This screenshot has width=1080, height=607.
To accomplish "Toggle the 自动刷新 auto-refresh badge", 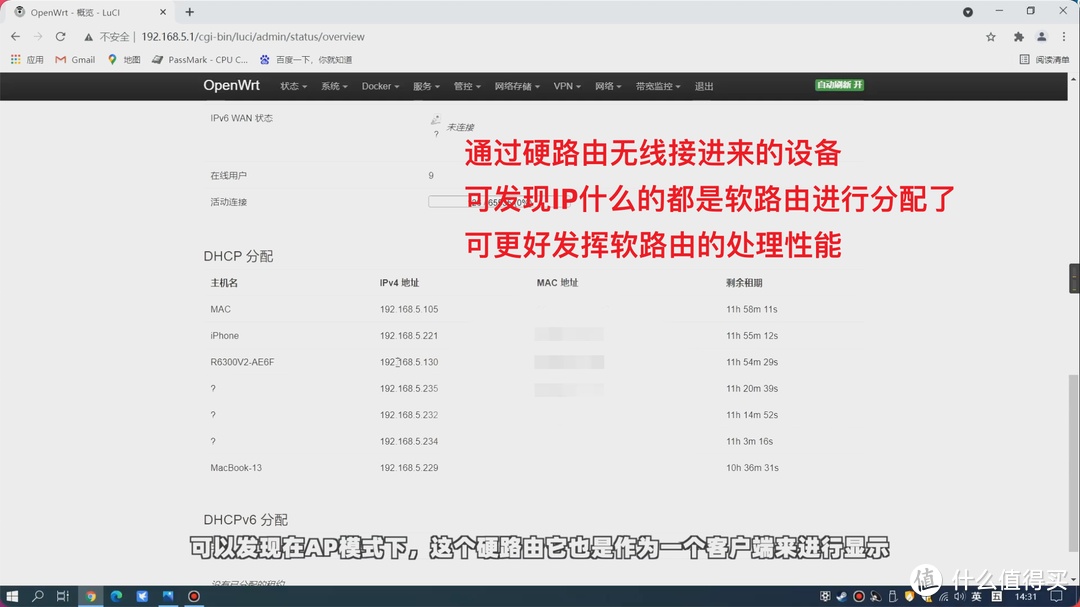I will coord(839,85).
